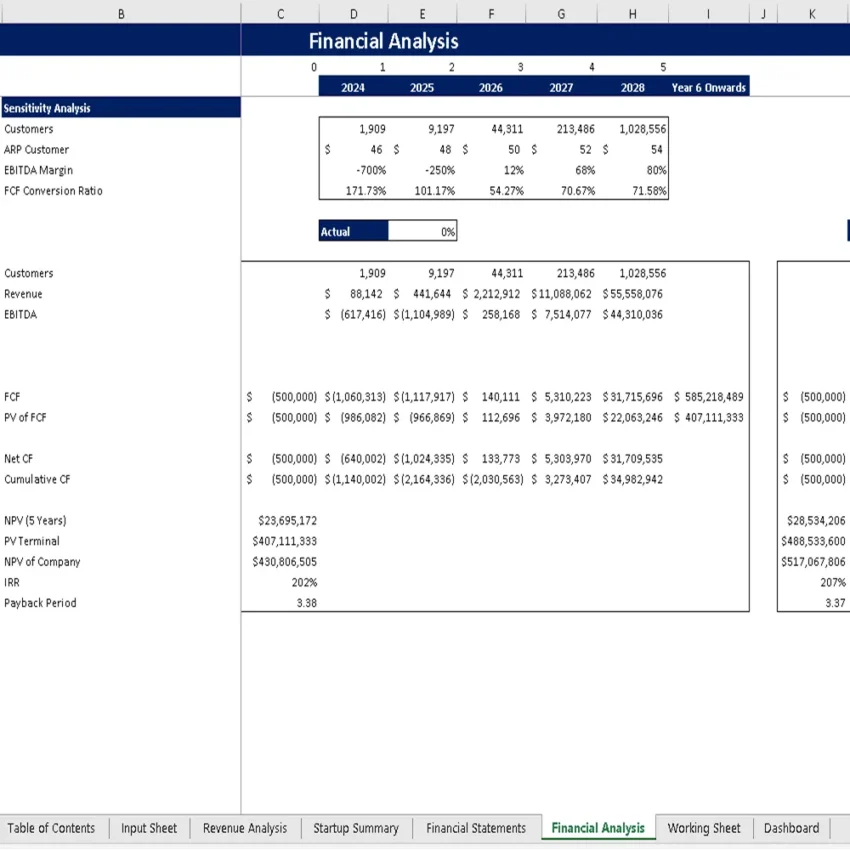Screen dimensions: 850x850
Task: Click the Year 6 Onwards header cell
Action: click(708, 87)
